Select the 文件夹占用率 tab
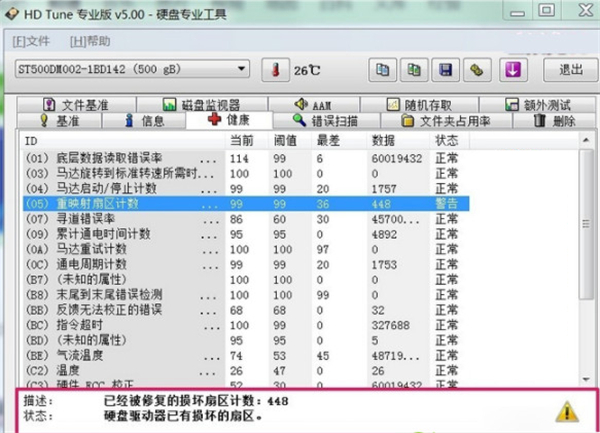Image resolution: width=600 pixels, height=433 pixels. click(x=445, y=121)
